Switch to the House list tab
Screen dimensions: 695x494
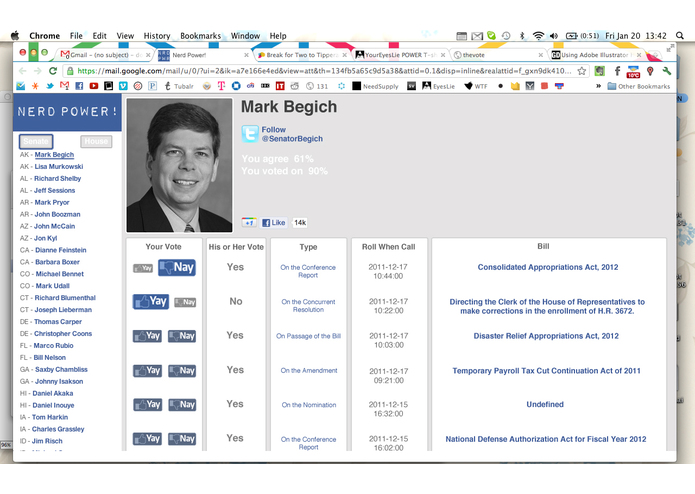tap(96, 141)
